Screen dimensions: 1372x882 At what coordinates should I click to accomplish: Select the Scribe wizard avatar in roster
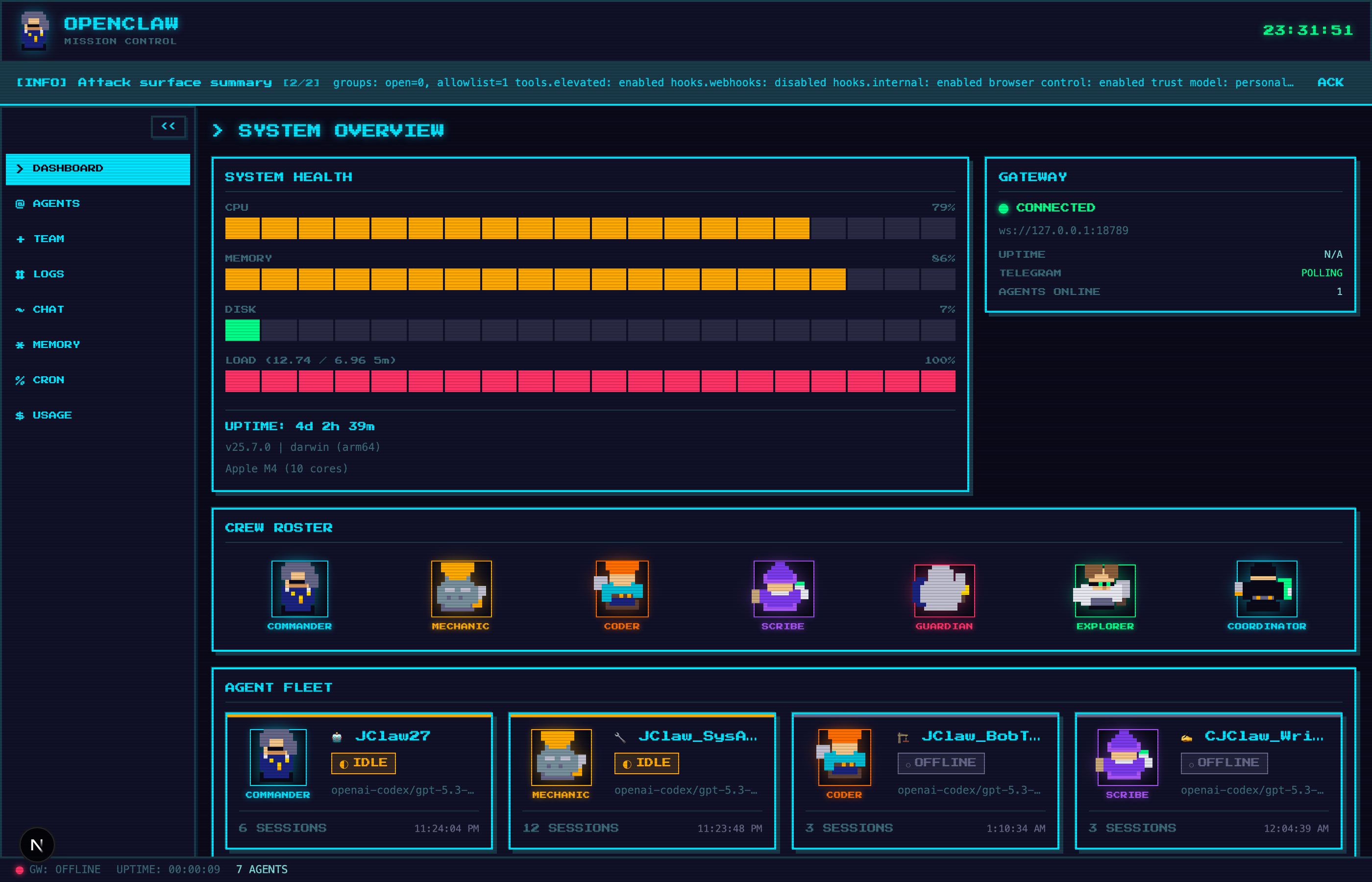tap(784, 588)
